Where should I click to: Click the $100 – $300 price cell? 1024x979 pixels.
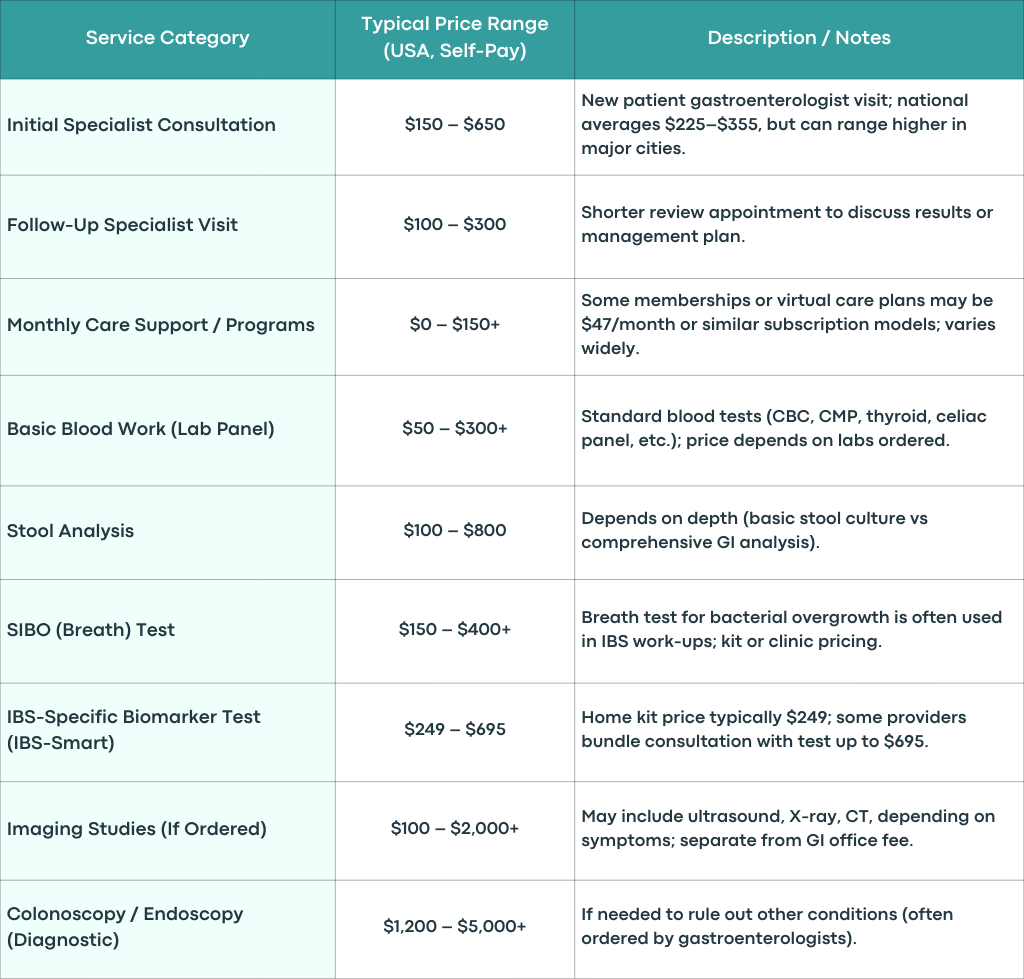pos(455,227)
